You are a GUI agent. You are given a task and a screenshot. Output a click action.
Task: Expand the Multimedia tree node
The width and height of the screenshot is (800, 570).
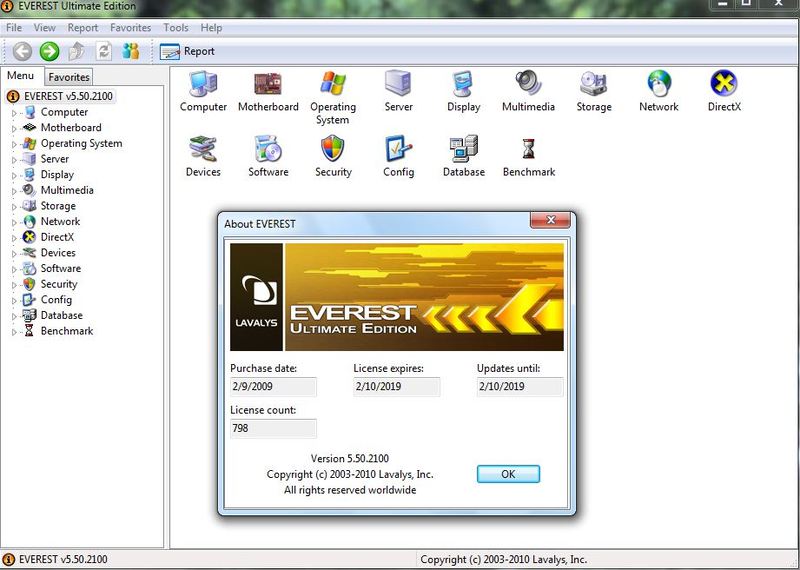pos(14,191)
